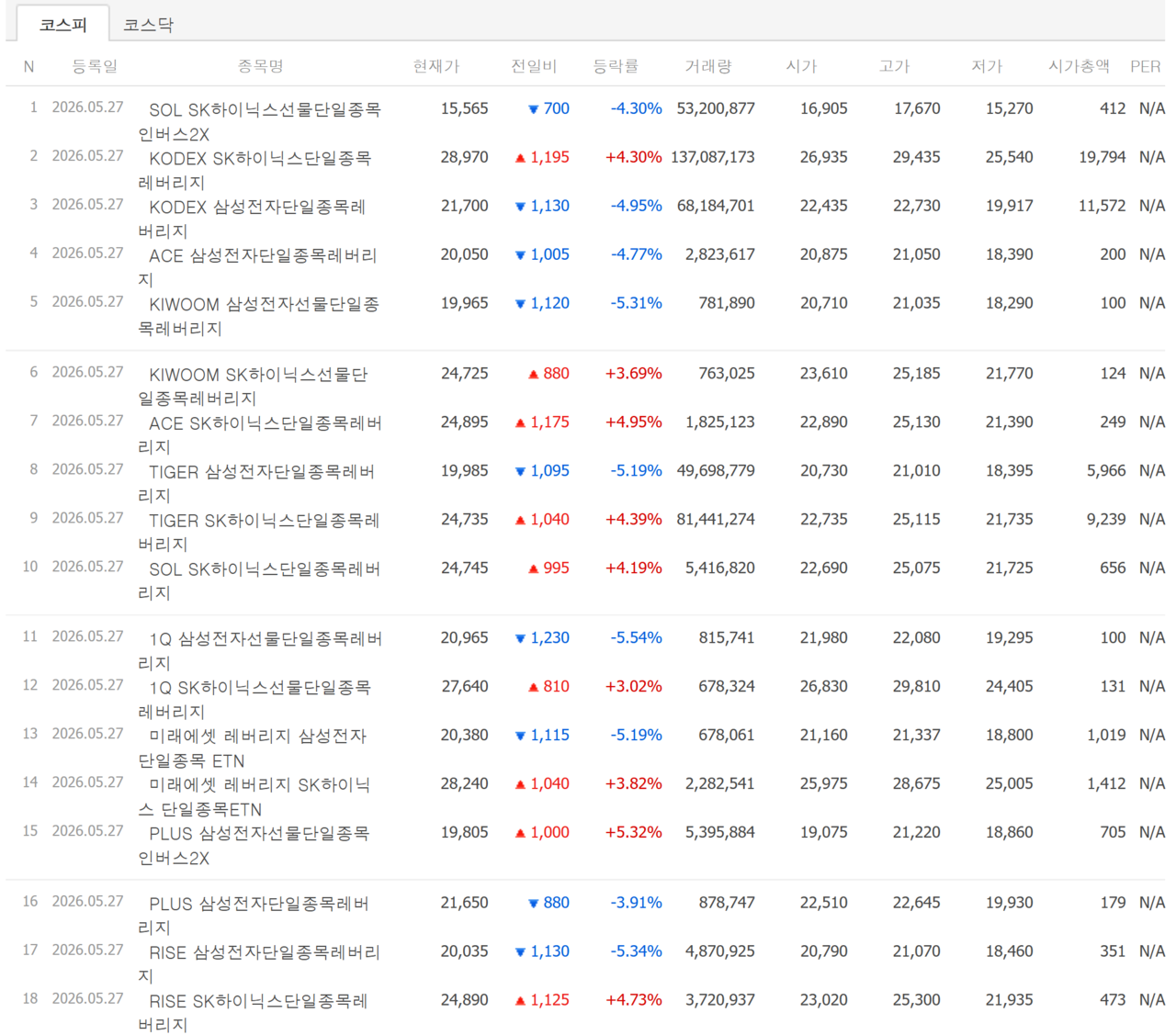Select market cap 9,239 cell

tap(1106, 520)
